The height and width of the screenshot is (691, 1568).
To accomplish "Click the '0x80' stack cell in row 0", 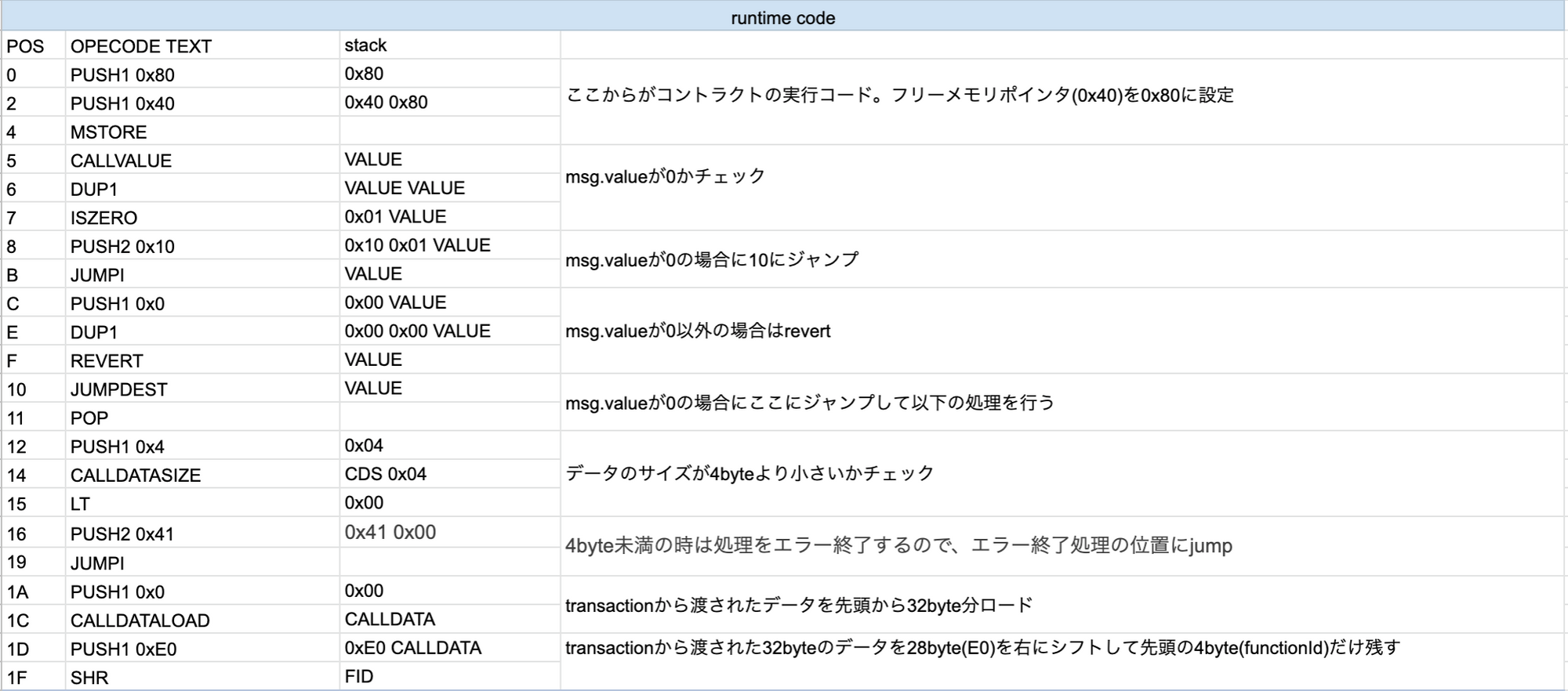I will tap(450, 74).
